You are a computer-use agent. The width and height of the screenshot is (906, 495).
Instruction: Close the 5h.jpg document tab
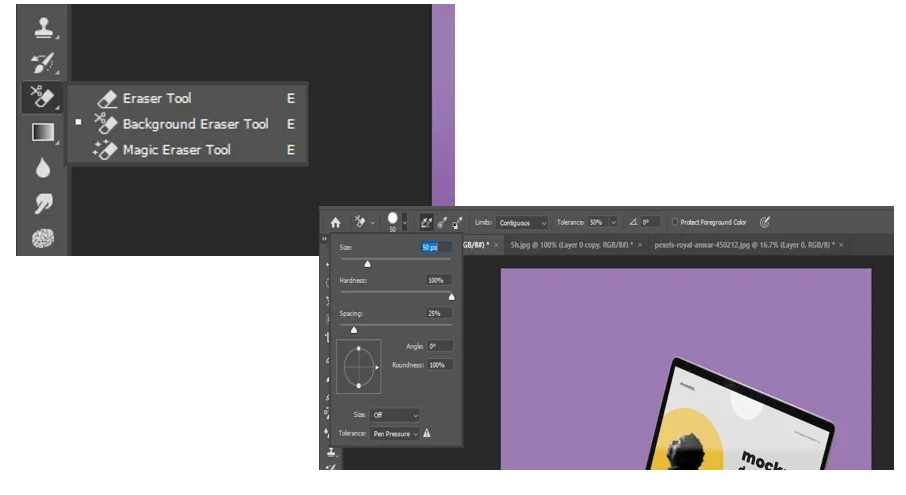coord(640,245)
